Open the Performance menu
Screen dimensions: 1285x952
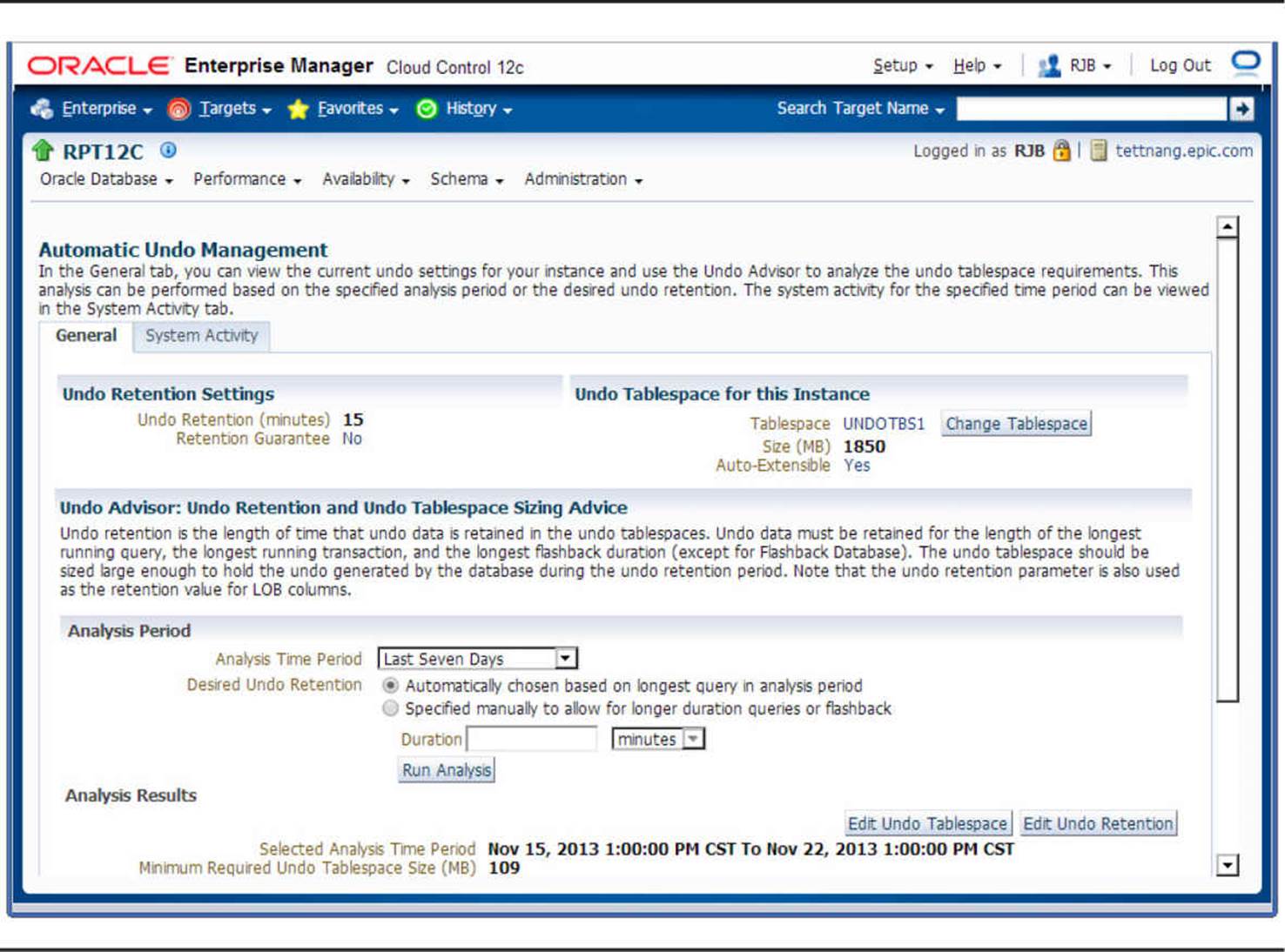pyautogui.click(x=247, y=179)
